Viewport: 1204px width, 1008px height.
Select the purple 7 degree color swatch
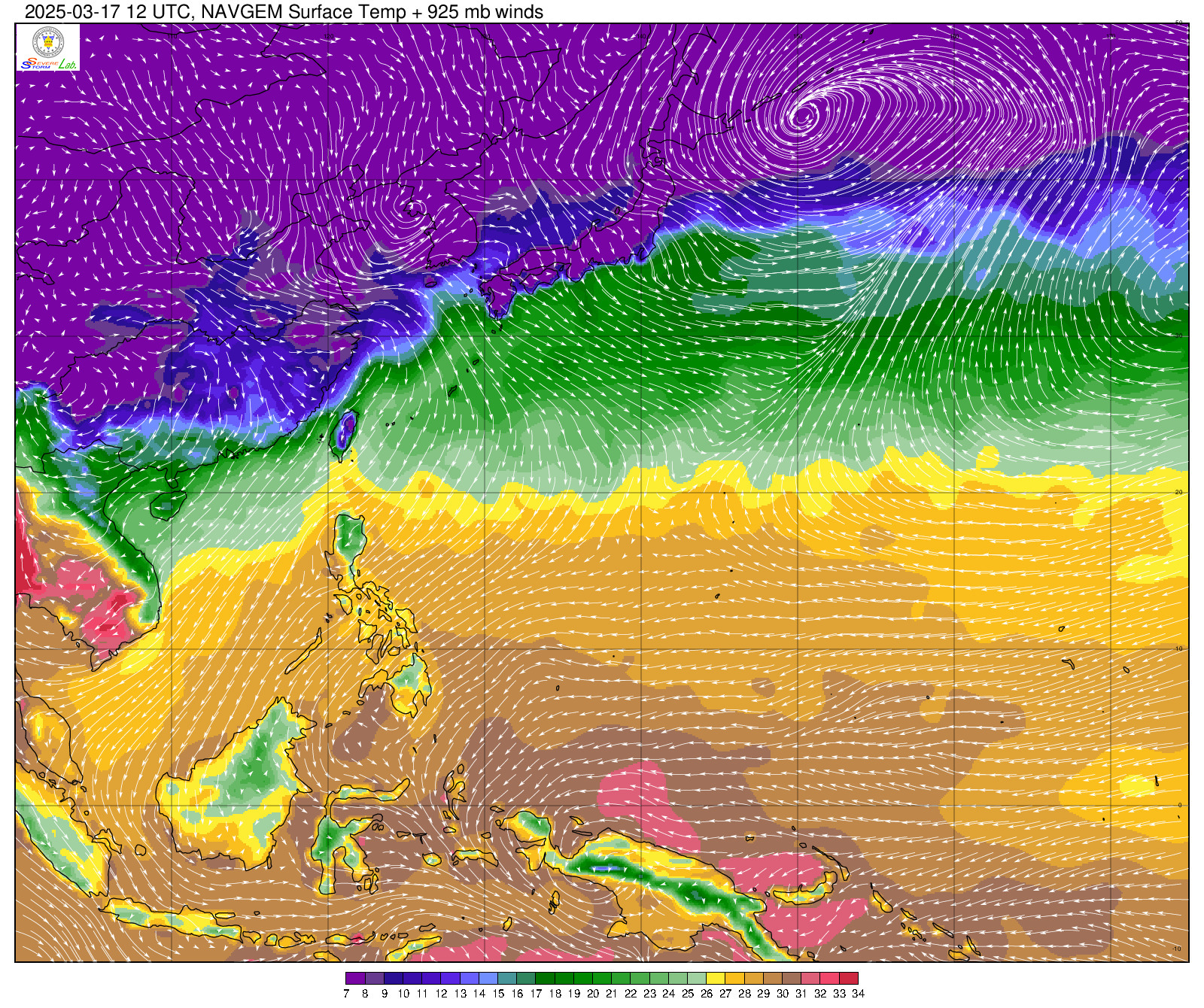[355, 978]
